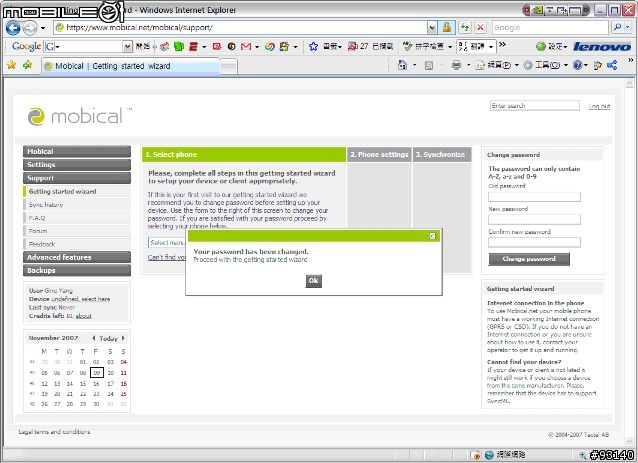638x463 pixels.
Task: Click the Stop loading red X icon
Action: (x=481, y=28)
